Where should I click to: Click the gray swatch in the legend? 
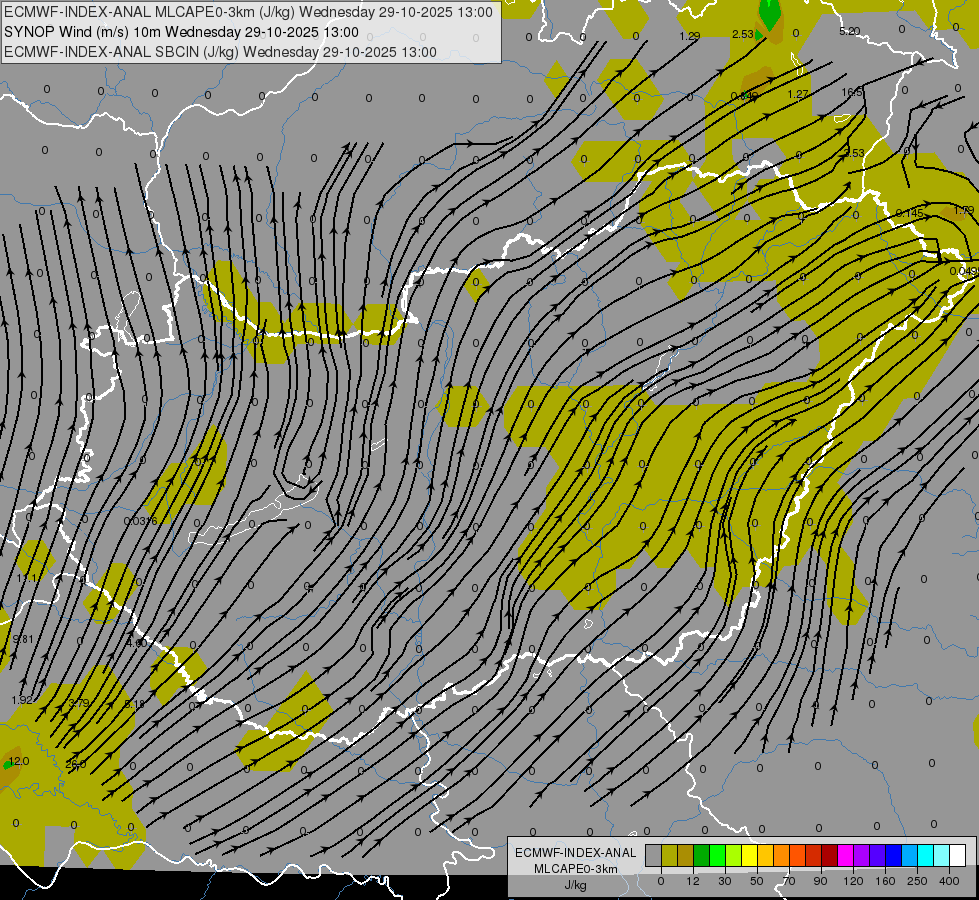coord(654,855)
